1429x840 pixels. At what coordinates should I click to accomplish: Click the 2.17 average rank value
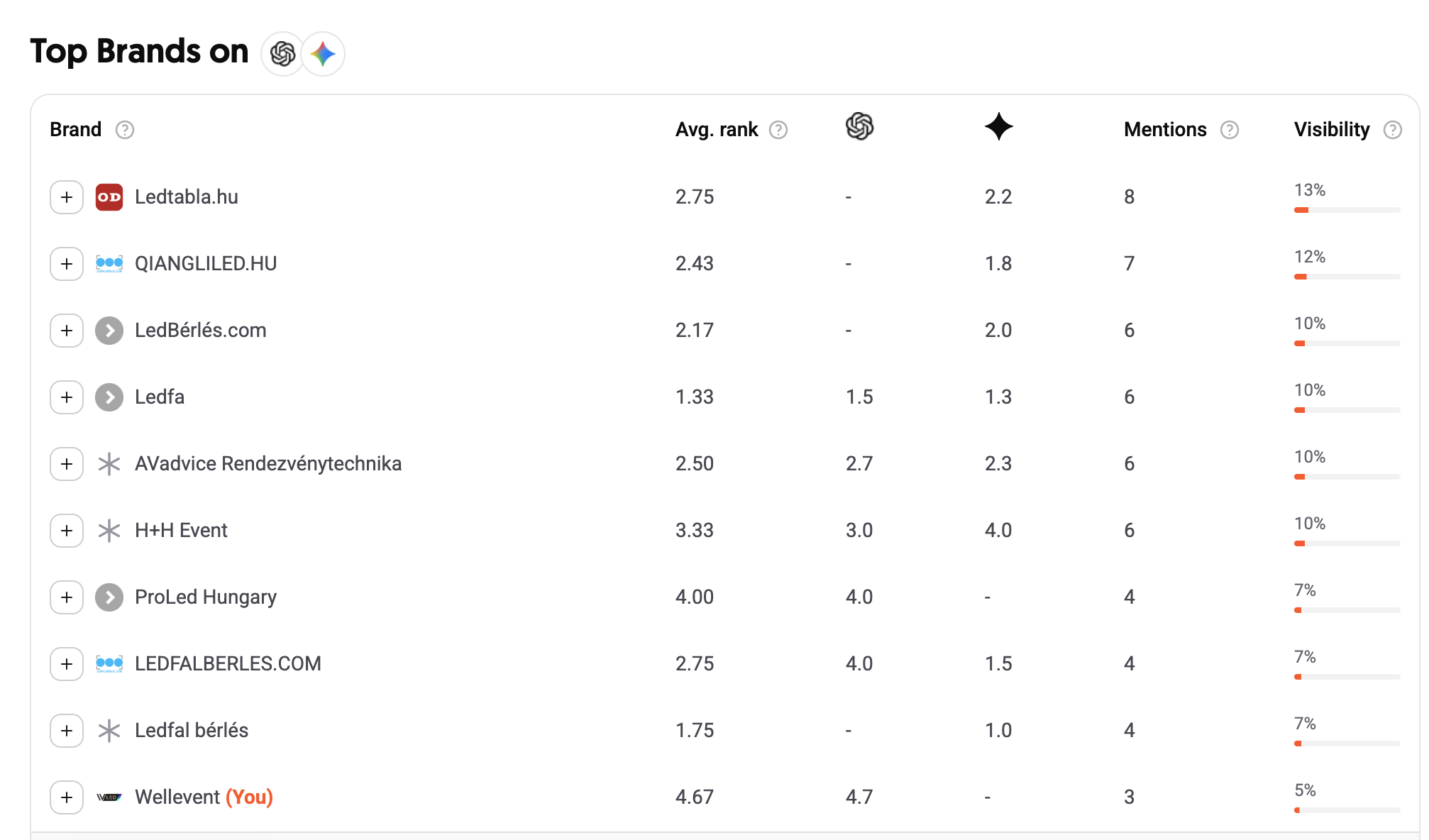click(695, 331)
